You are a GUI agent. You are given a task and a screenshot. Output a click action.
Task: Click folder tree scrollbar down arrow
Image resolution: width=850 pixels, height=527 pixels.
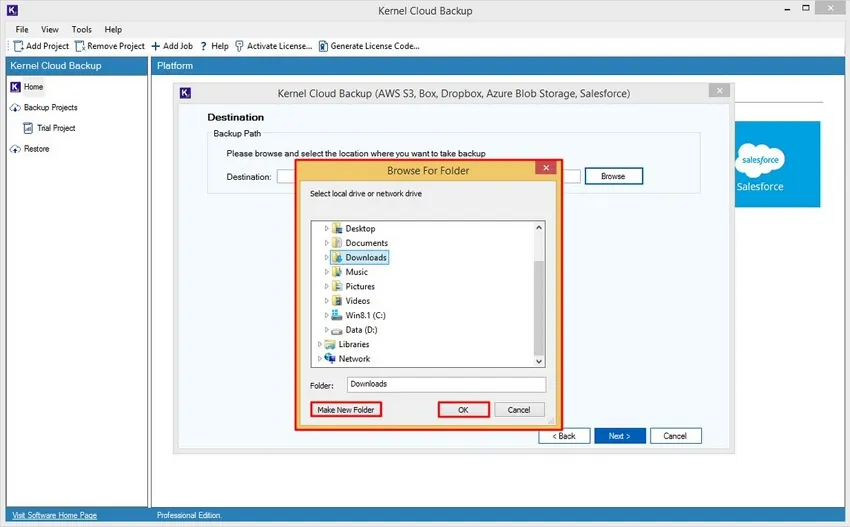click(539, 361)
